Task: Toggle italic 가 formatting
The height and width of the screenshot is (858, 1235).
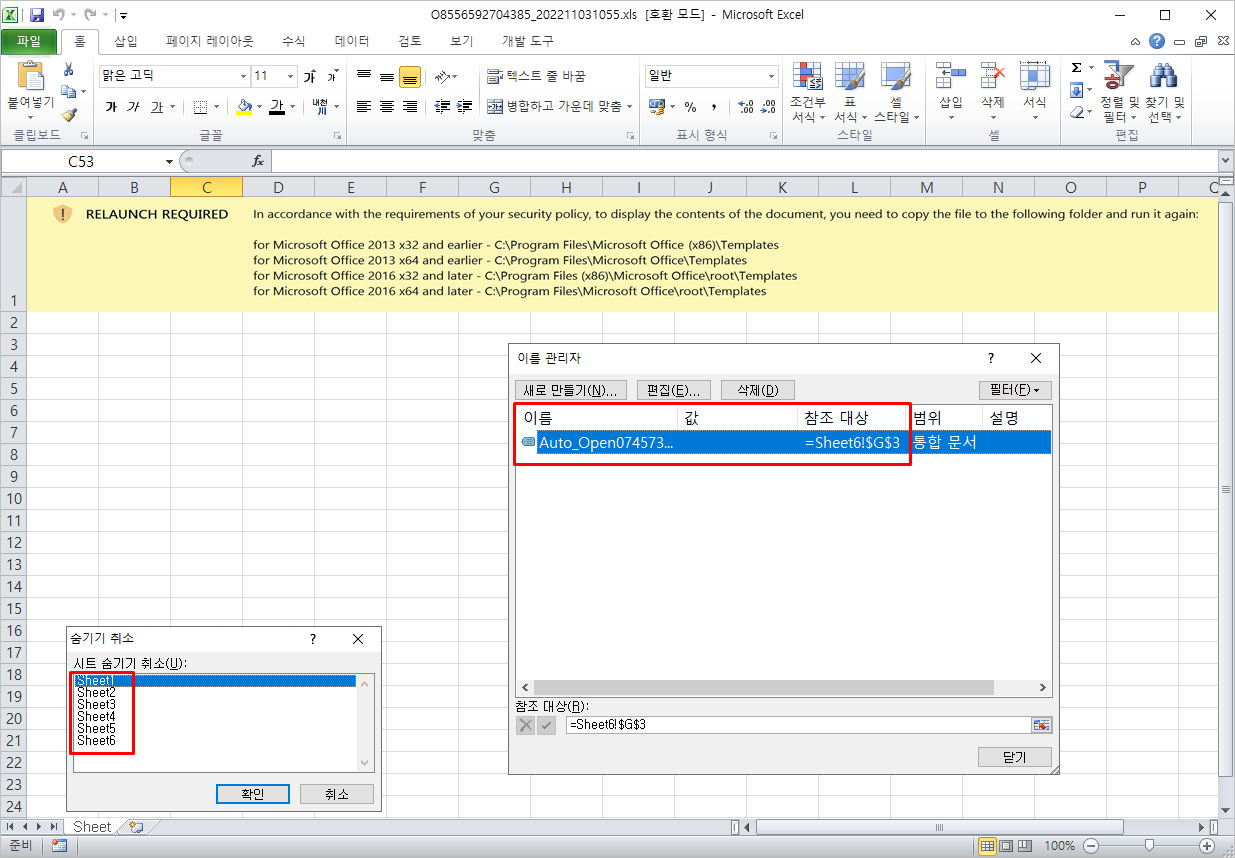Action: pos(133,107)
